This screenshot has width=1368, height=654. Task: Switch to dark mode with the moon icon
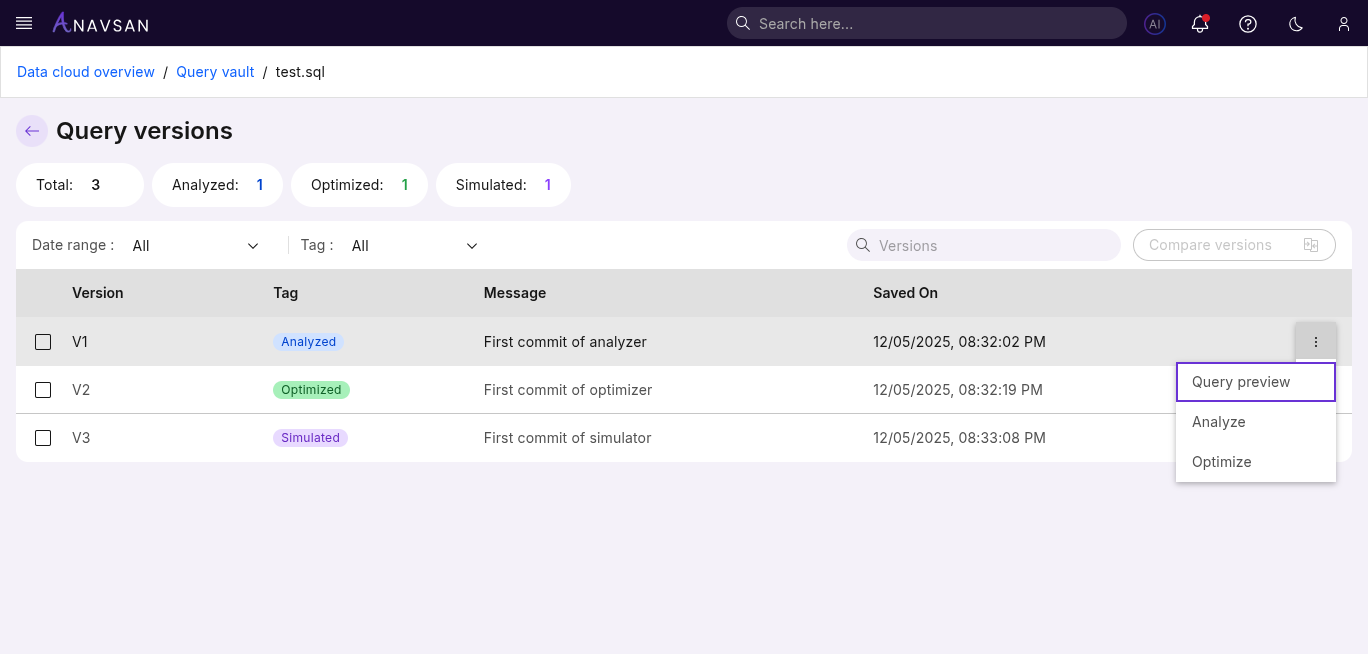pos(1295,23)
